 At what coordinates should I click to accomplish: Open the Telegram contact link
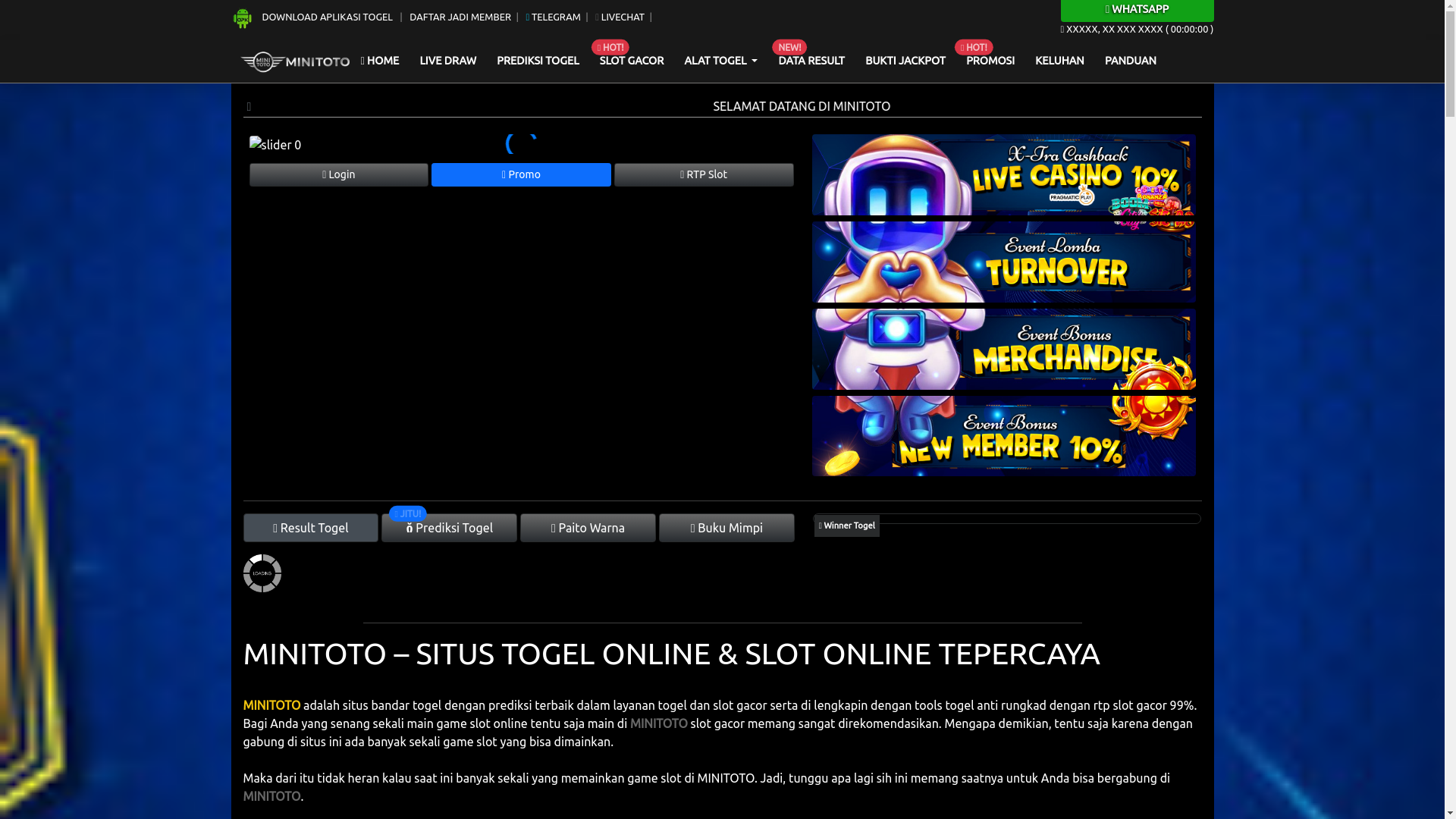point(554,17)
